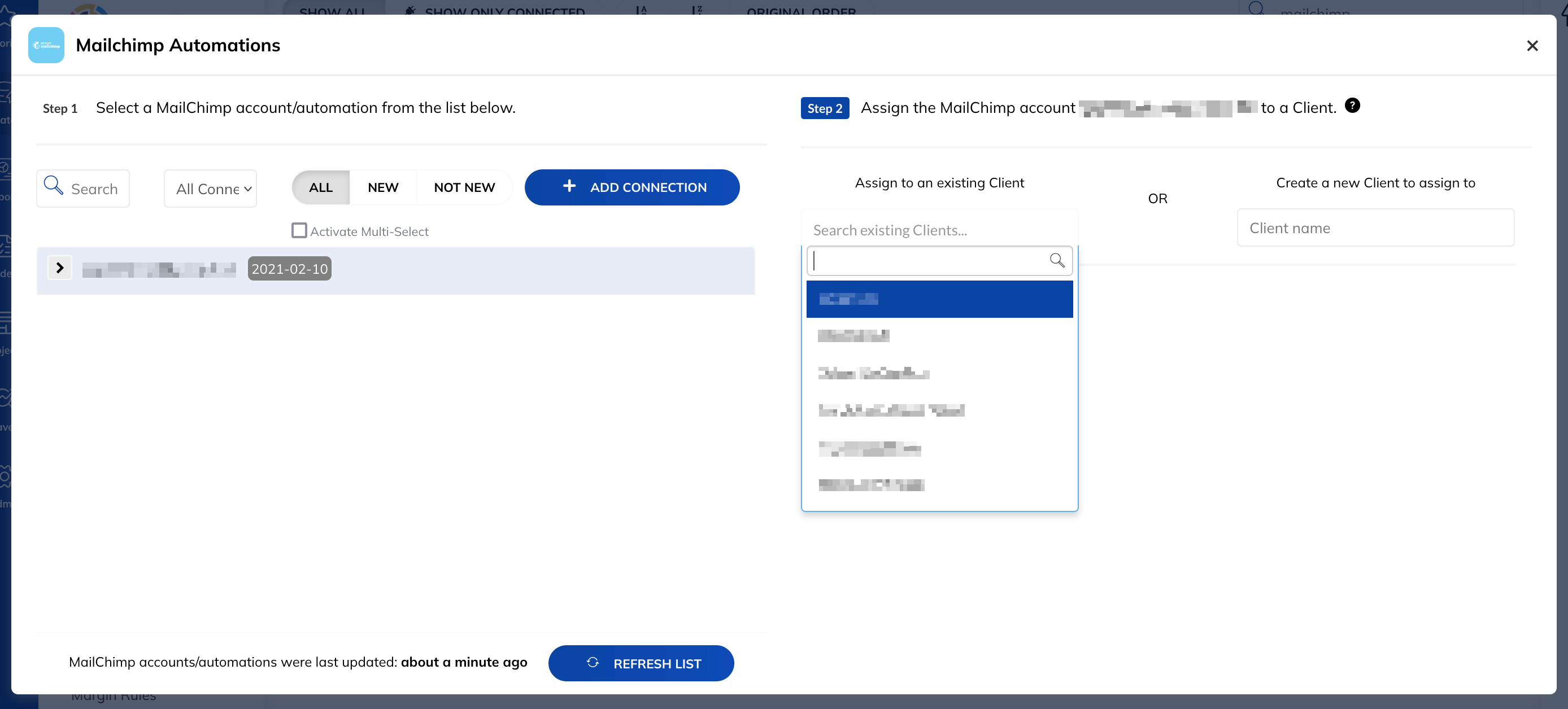Click 'Assign to an existing Client' text

[939, 182]
